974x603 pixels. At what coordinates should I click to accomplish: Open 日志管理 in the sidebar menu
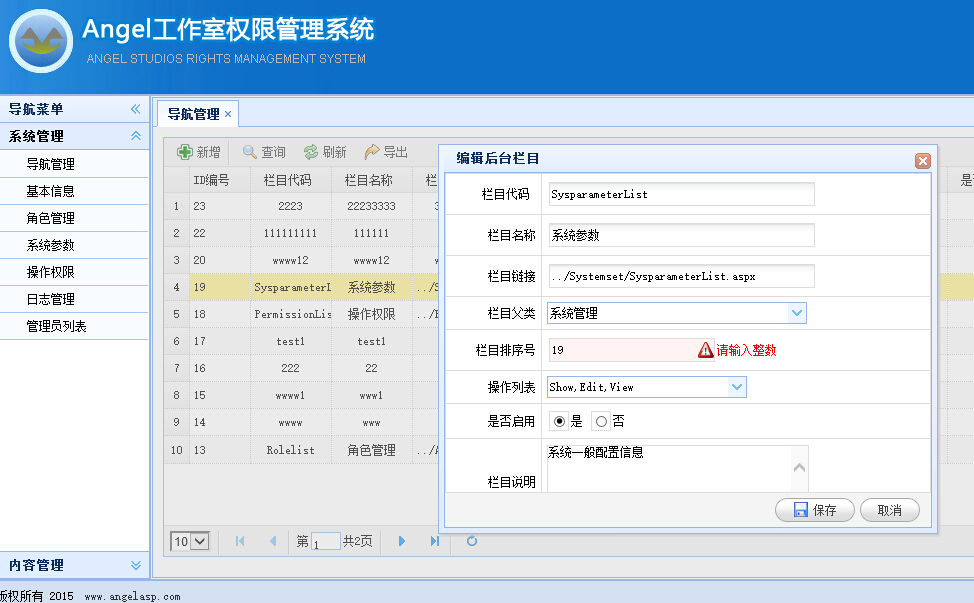(50, 299)
